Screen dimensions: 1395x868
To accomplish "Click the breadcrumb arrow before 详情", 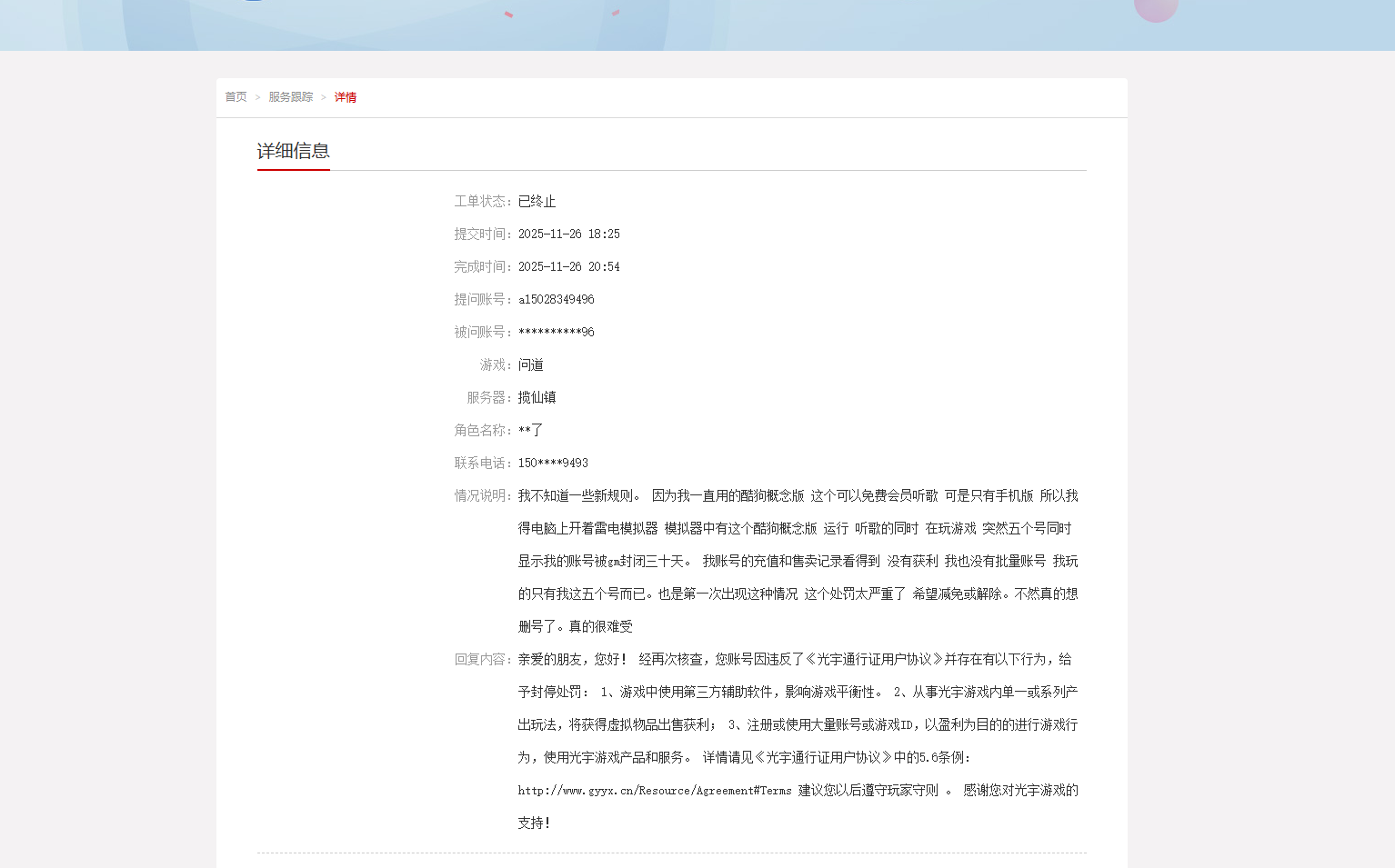I will 323,97.
